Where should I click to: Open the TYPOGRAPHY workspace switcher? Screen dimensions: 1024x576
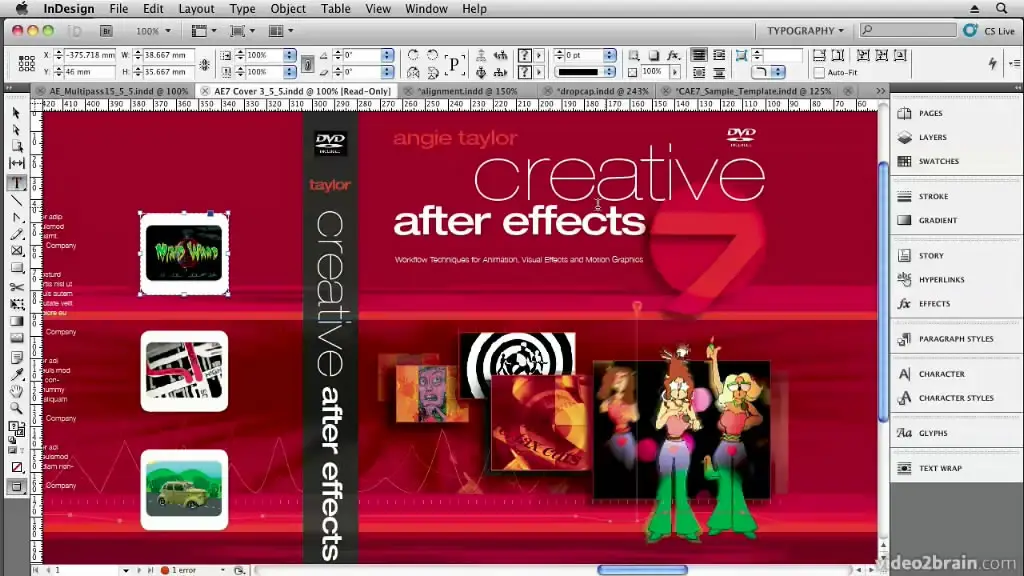point(805,31)
